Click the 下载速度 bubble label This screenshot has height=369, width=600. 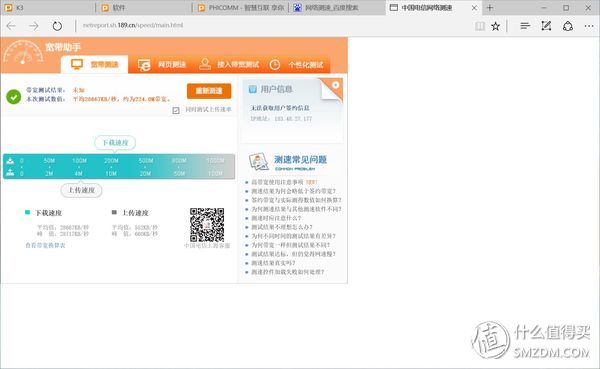point(115,143)
